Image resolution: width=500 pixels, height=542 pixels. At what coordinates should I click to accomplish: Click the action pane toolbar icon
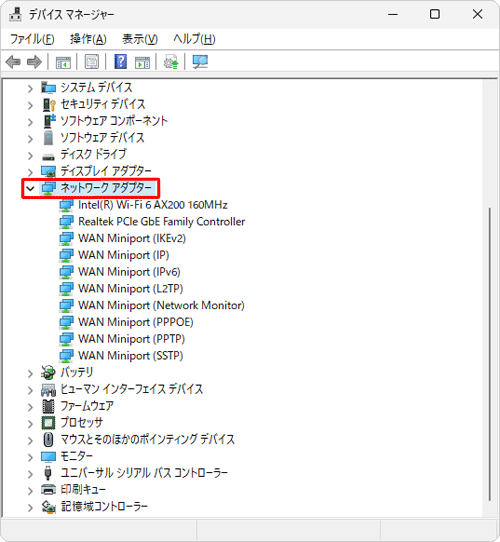click(142, 62)
